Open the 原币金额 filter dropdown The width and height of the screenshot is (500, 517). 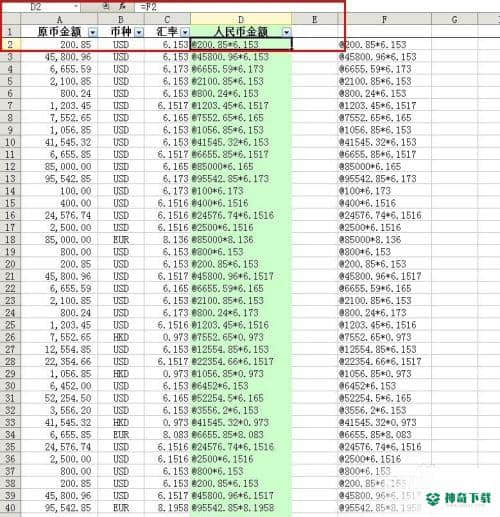pyautogui.click(x=92, y=32)
